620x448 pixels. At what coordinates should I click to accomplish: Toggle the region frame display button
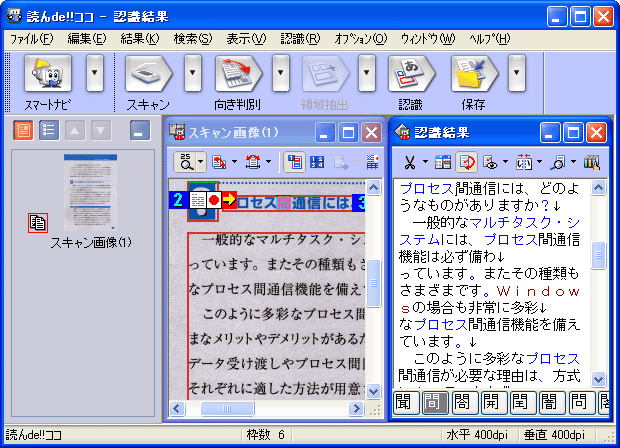(294, 162)
